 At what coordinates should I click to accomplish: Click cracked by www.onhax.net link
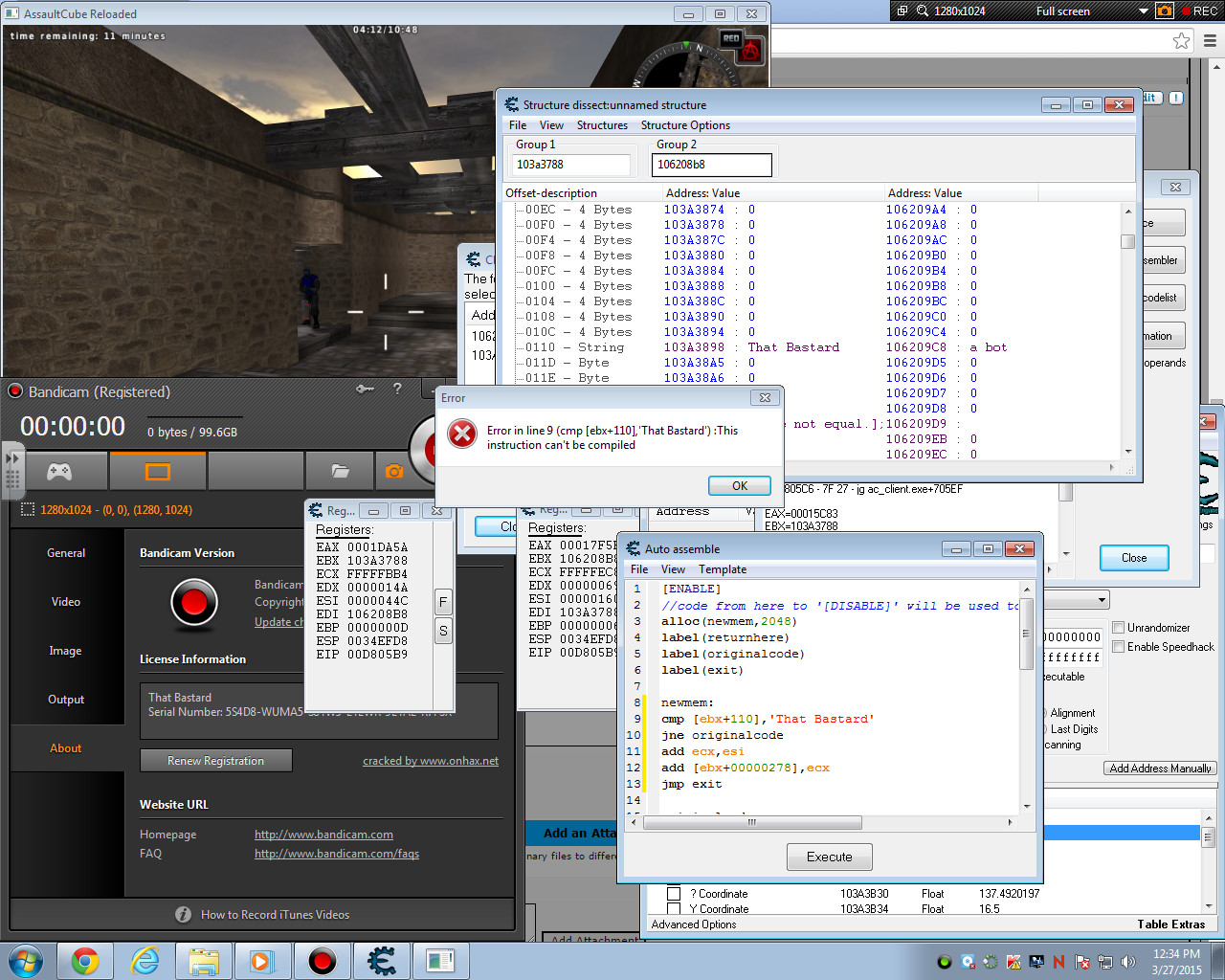[431, 761]
